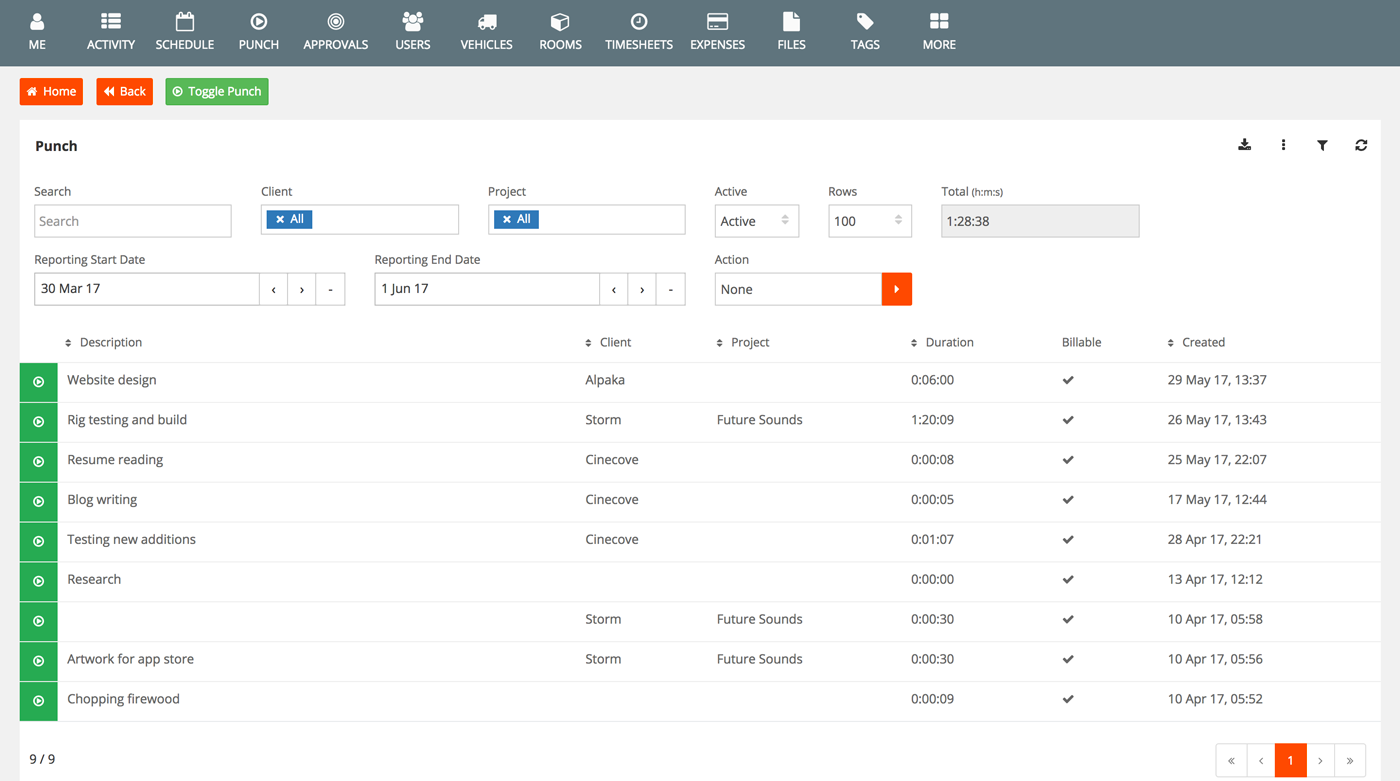Click the filter funnel icon

1322,145
